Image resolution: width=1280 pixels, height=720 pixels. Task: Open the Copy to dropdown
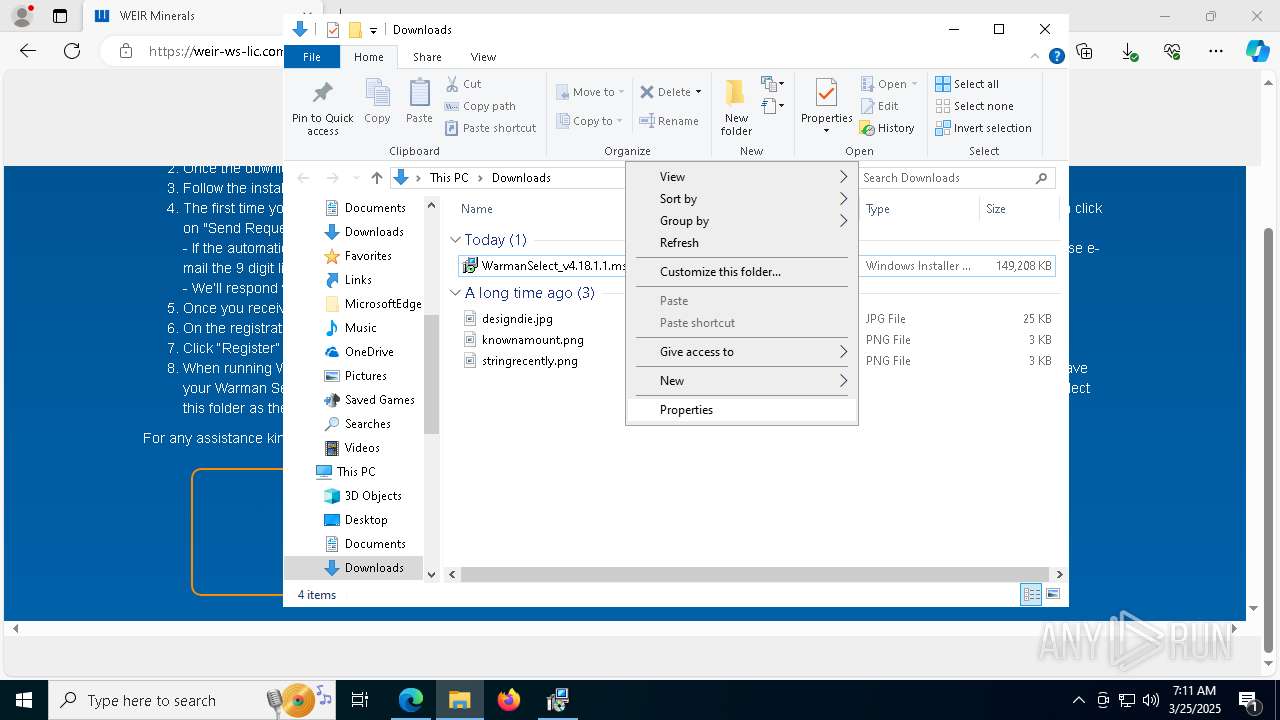coord(590,121)
